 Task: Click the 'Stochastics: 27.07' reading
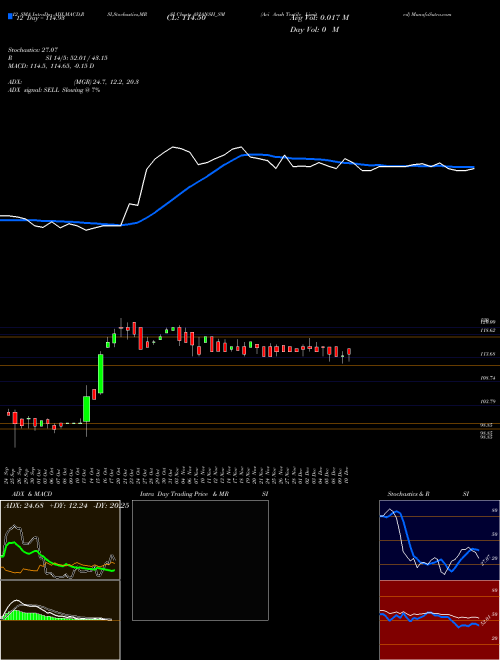click(33, 50)
